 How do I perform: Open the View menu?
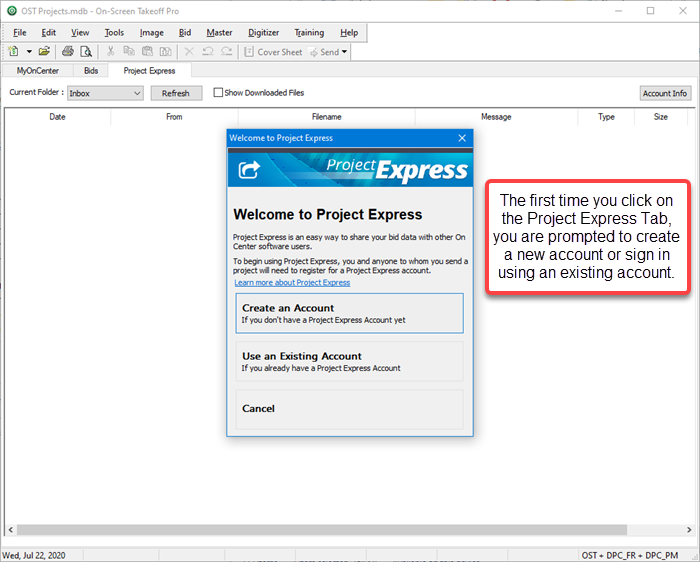(80, 33)
